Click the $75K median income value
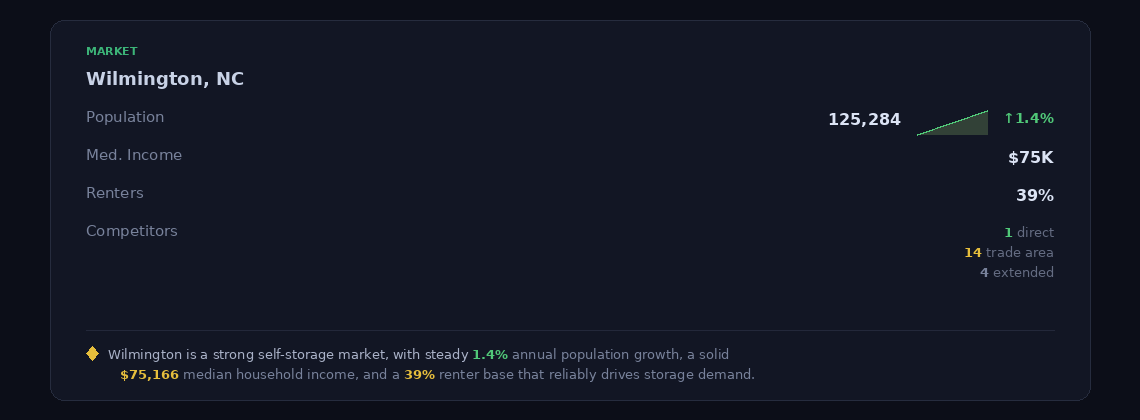 [1030, 158]
